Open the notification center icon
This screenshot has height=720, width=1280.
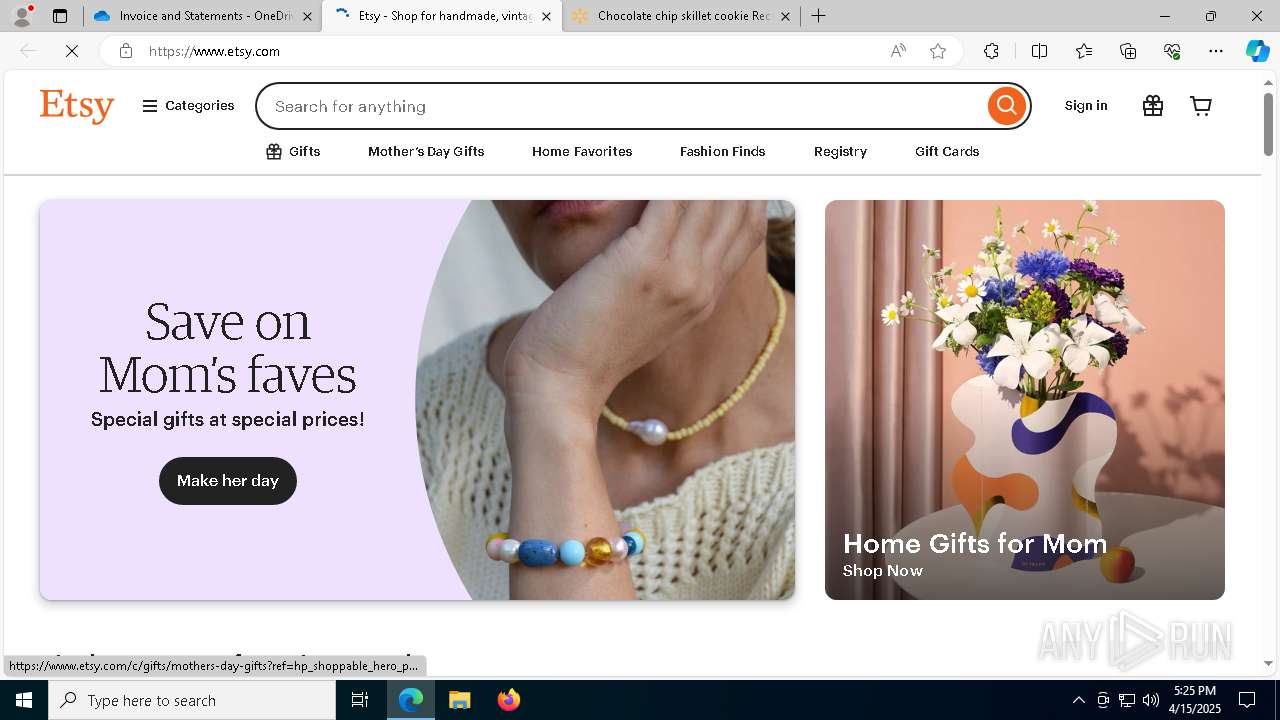(x=1247, y=700)
